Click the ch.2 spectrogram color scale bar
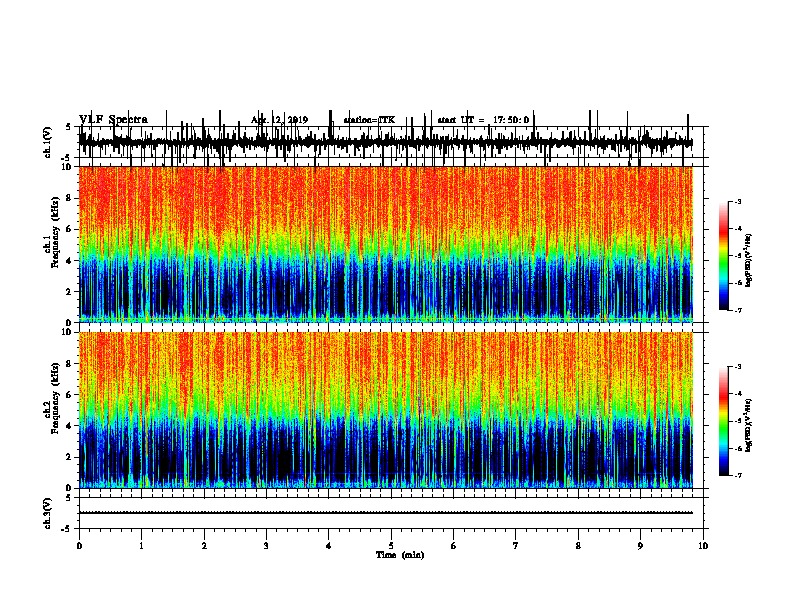The height and width of the screenshot is (612, 792). pyautogui.click(x=723, y=421)
